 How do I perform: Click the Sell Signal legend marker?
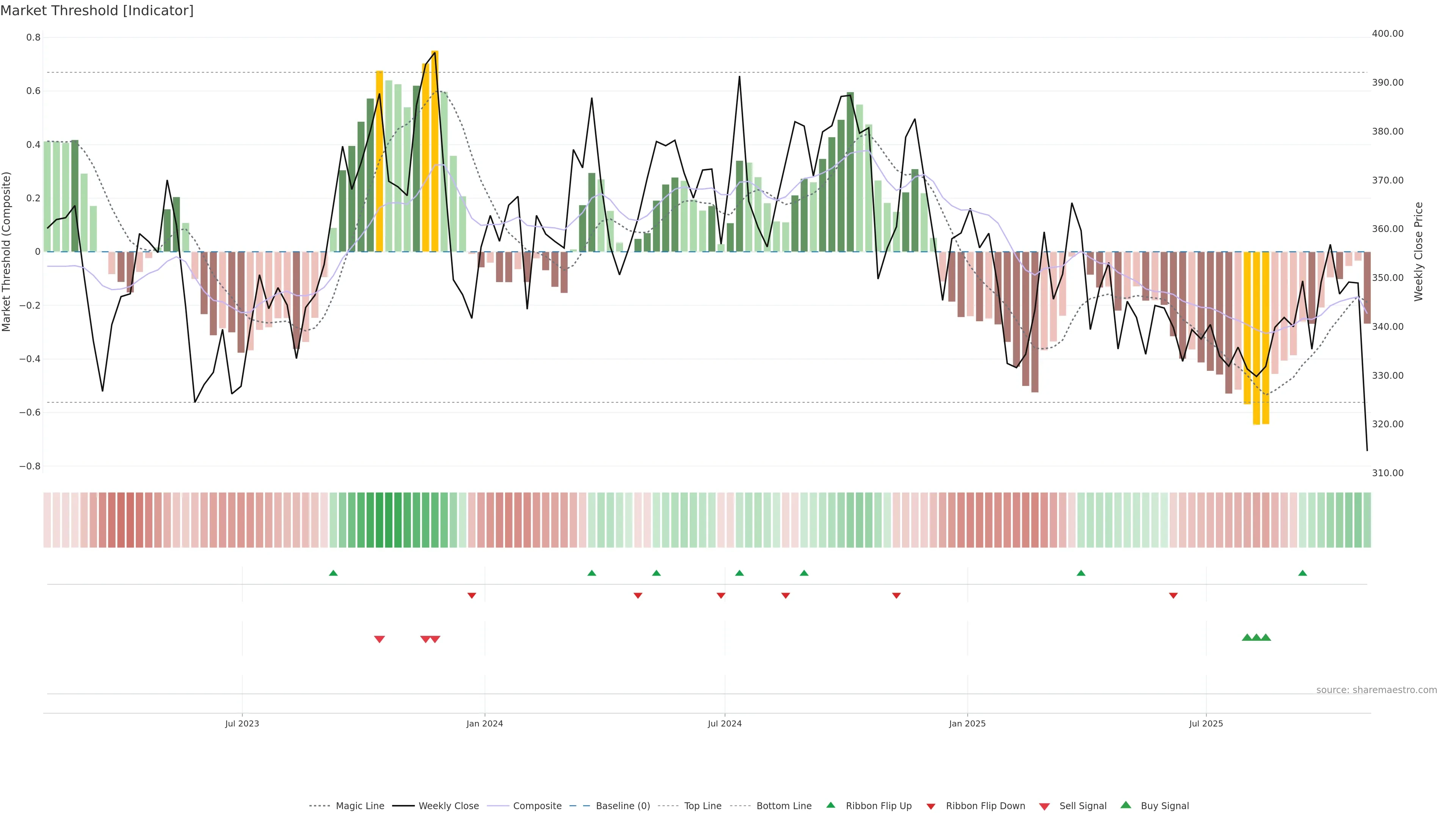click(x=1044, y=806)
